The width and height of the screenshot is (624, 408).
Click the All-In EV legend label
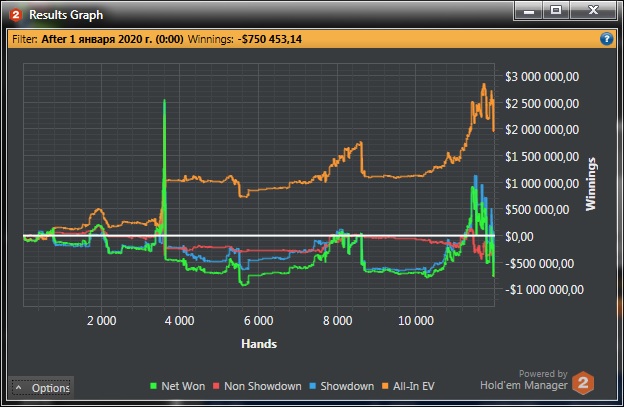(x=413, y=386)
